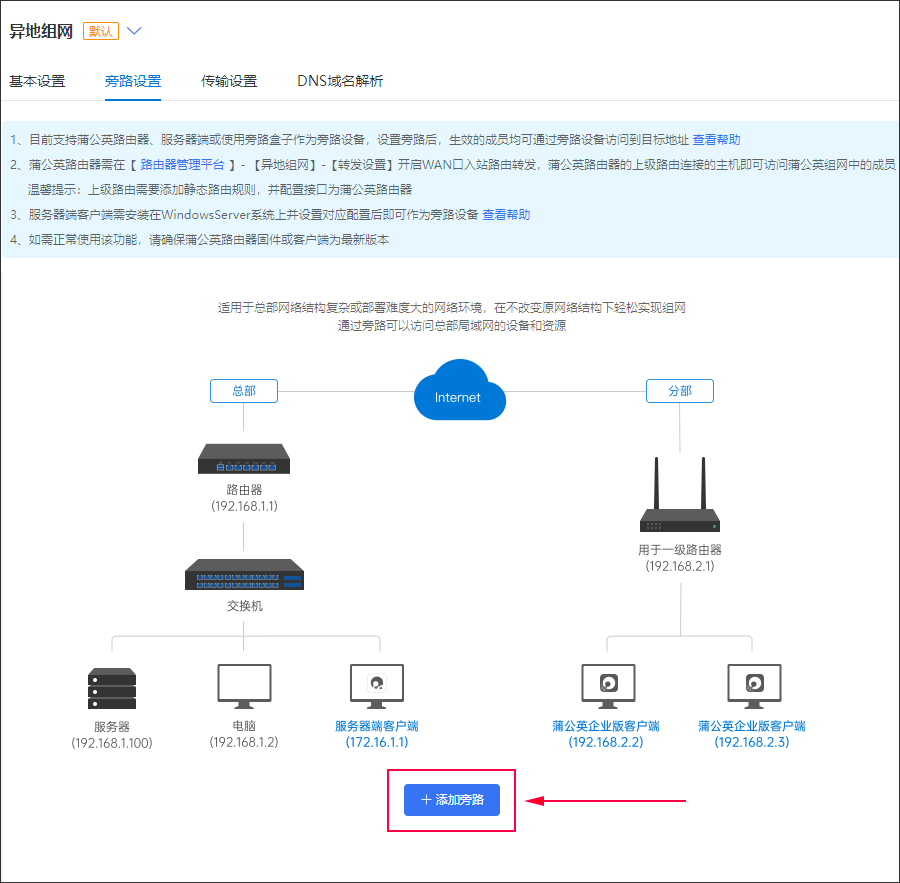Click the 电脑 (192.168.1.2) label
Viewport: 900px width, 883px height.
point(244,734)
